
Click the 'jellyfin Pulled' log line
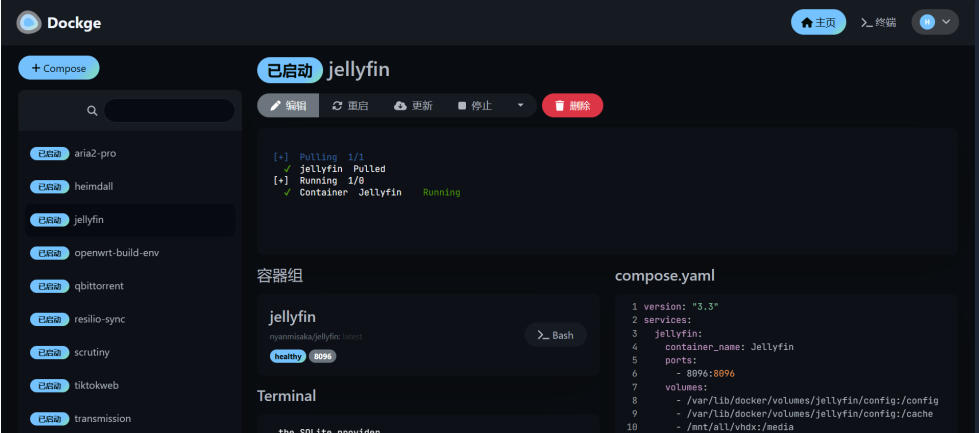click(x=335, y=168)
